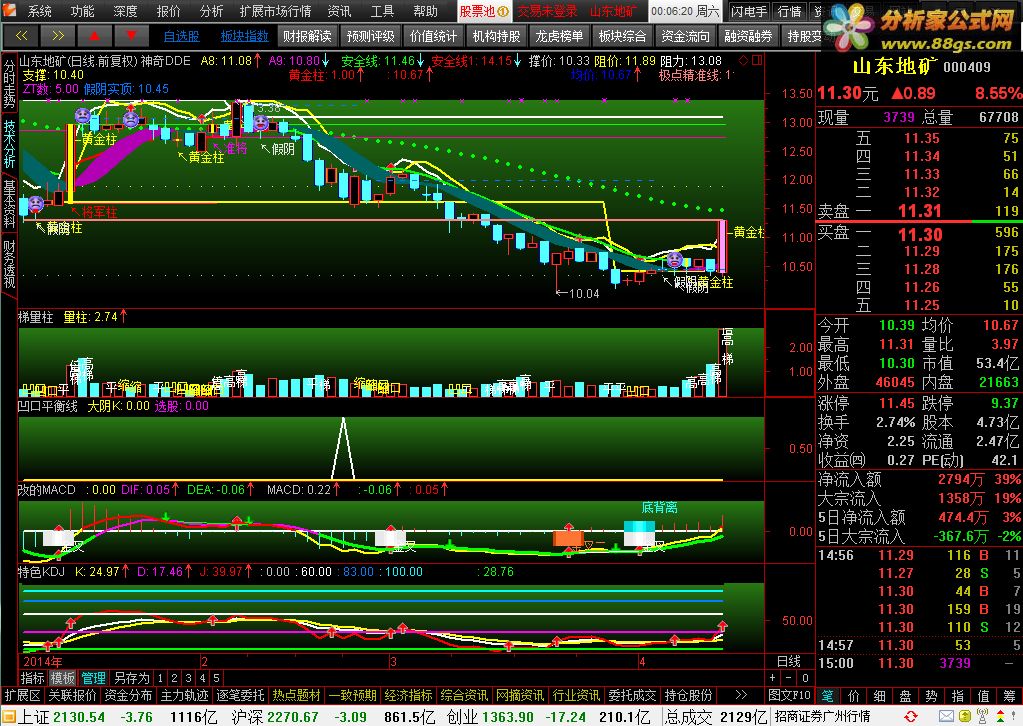Open the 功能 menu
This screenshot has height=726, width=1023.
[x=82, y=11]
